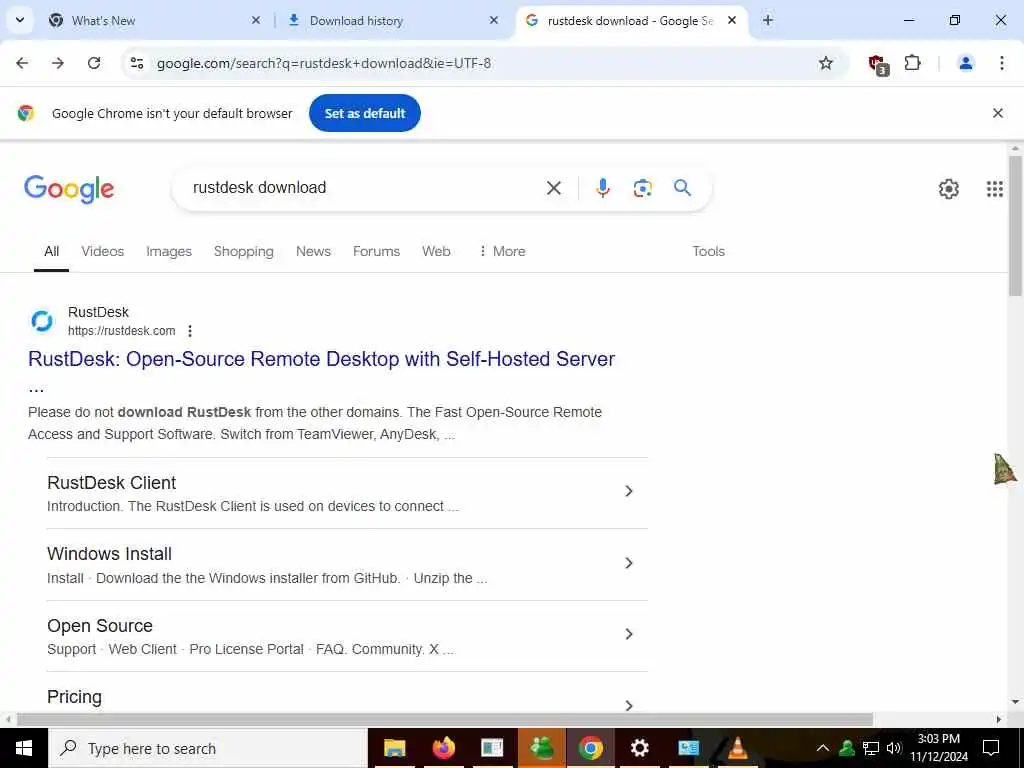Select the Forums search filter
Image resolution: width=1024 pixels, height=768 pixels.
(x=376, y=251)
